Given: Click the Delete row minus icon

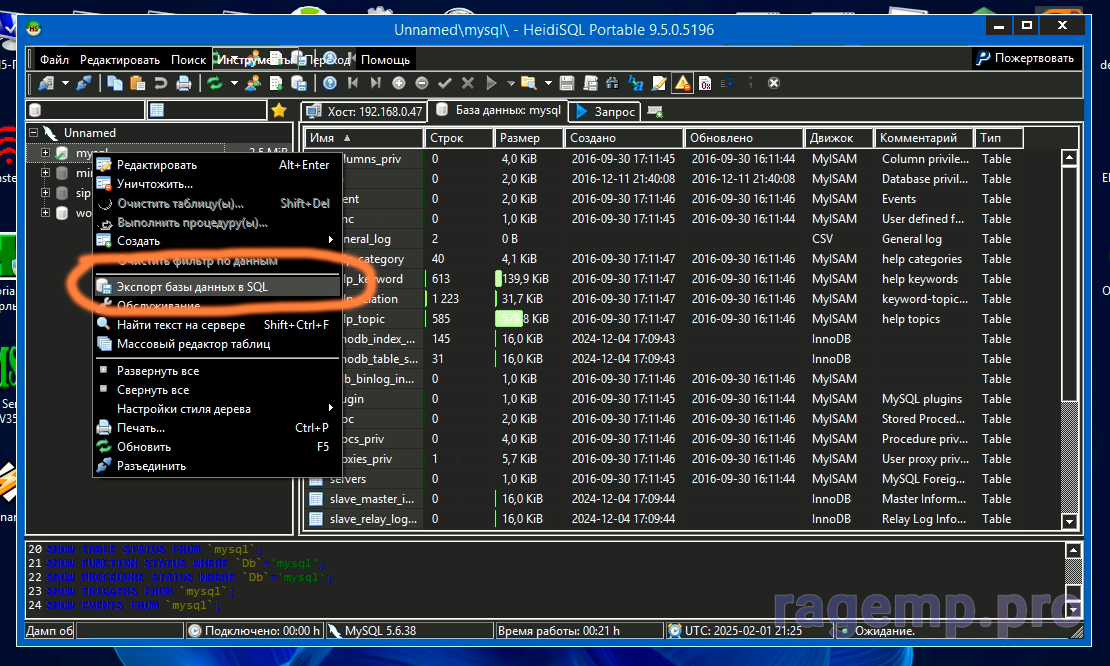Looking at the screenshot, I should coord(422,84).
